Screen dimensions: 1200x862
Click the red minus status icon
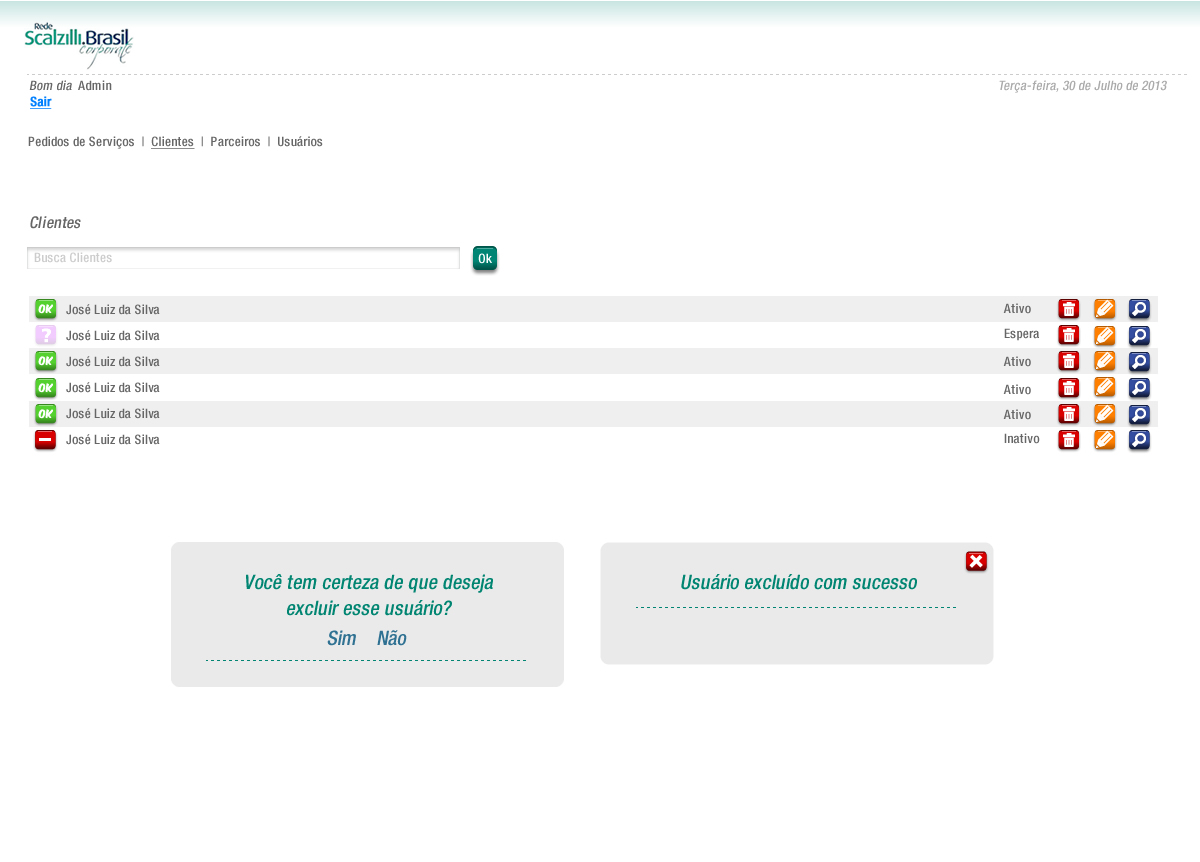[45, 439]
